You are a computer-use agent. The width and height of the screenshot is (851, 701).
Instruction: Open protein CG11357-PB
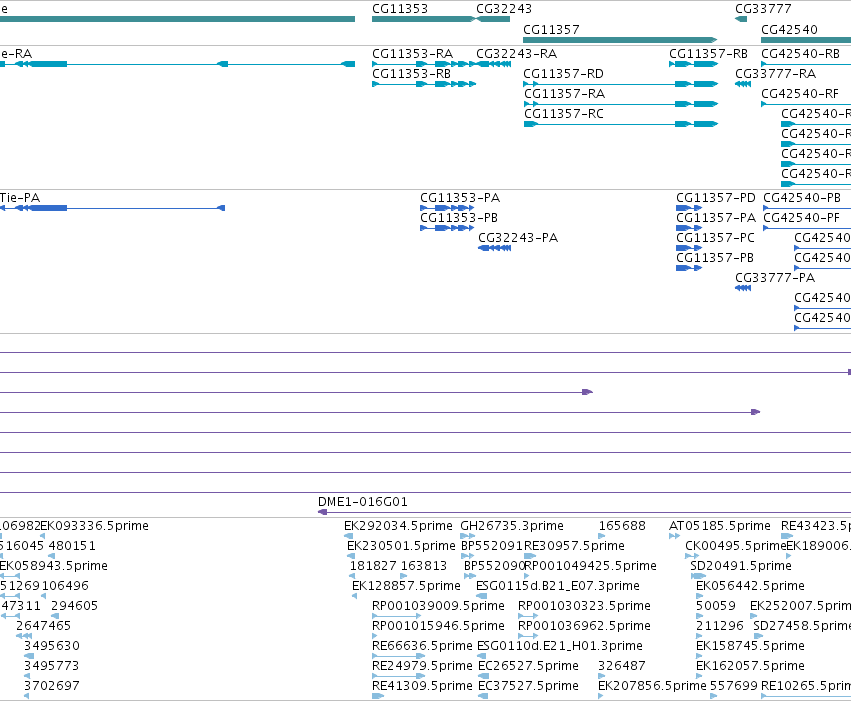coord(715,258)
